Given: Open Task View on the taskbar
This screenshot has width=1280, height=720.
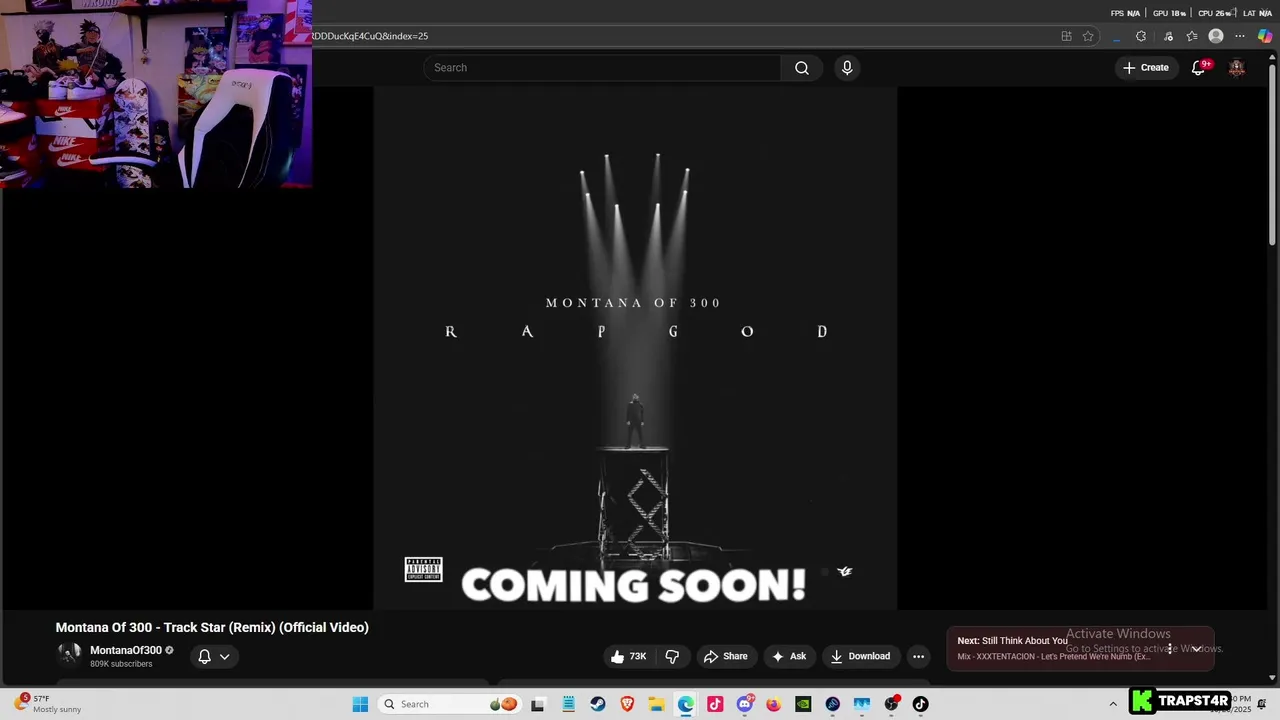Looking at the screenshot, I should tap(538, 704).
